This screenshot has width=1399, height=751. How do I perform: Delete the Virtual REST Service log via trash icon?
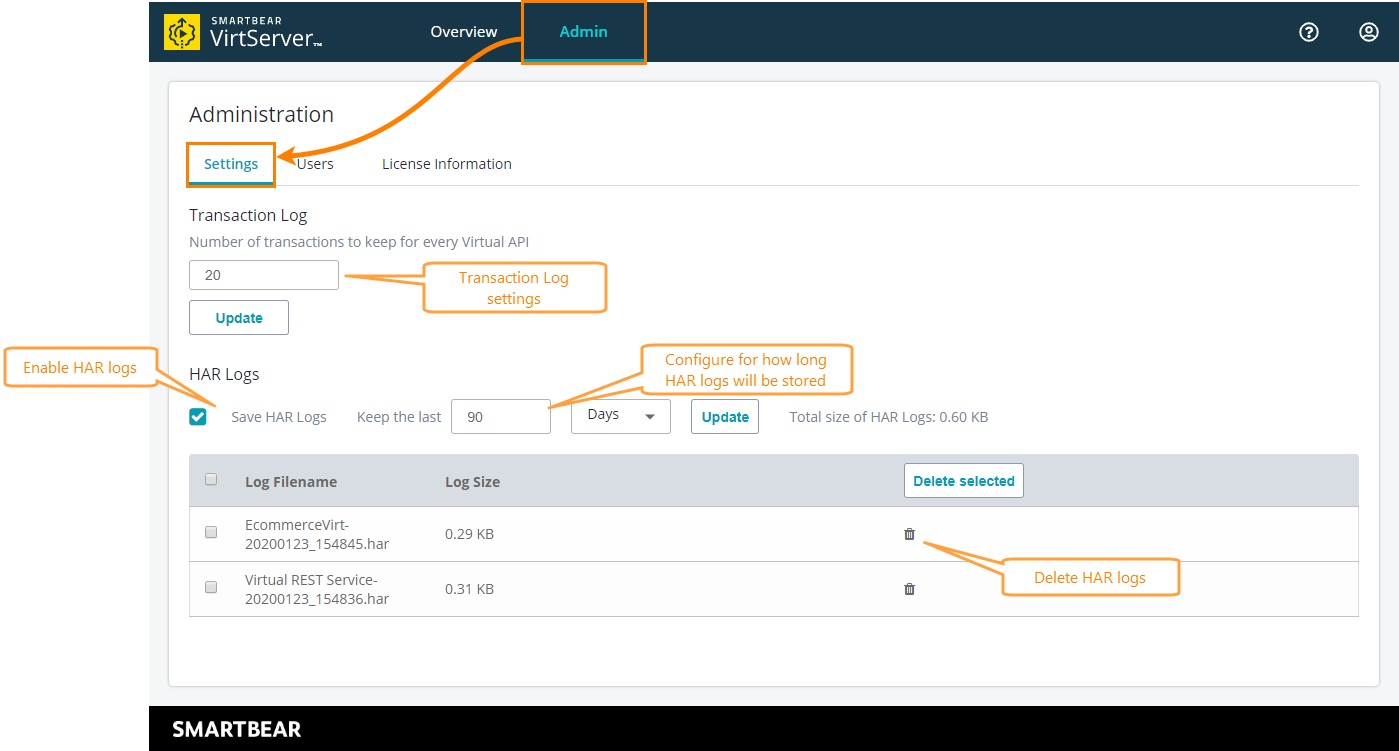909,589
